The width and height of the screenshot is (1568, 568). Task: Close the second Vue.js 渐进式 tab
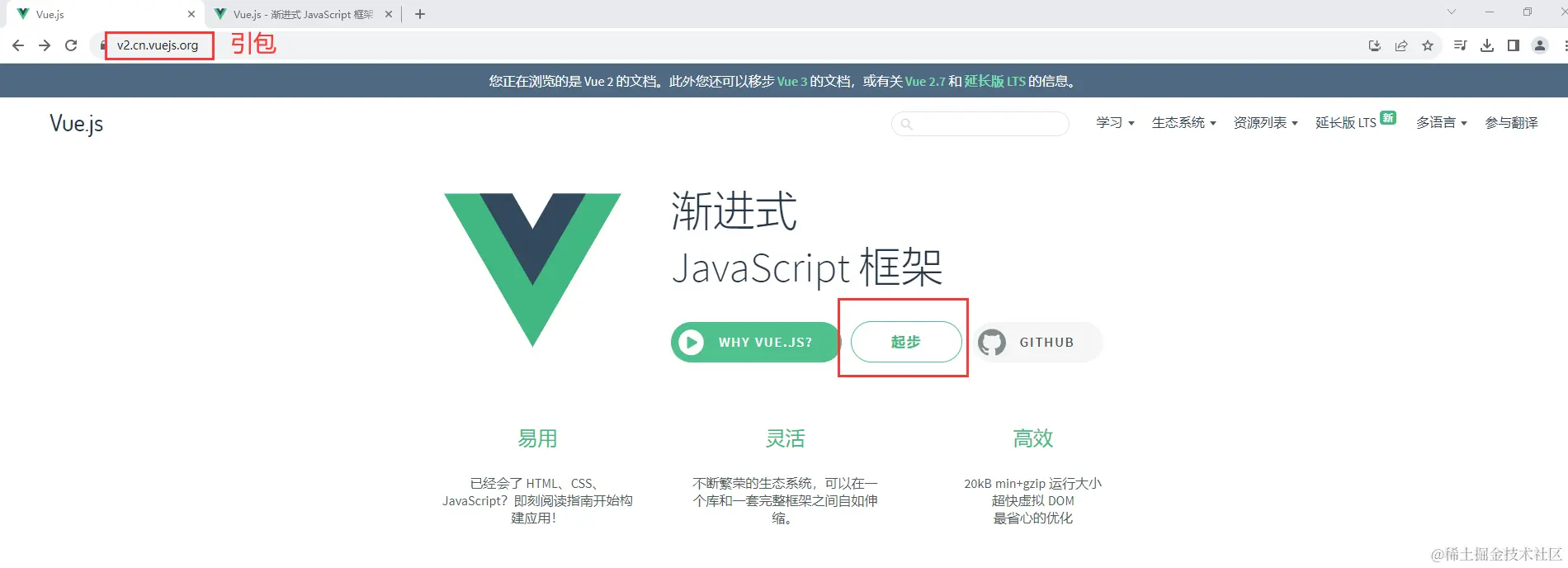coord(389,14)
